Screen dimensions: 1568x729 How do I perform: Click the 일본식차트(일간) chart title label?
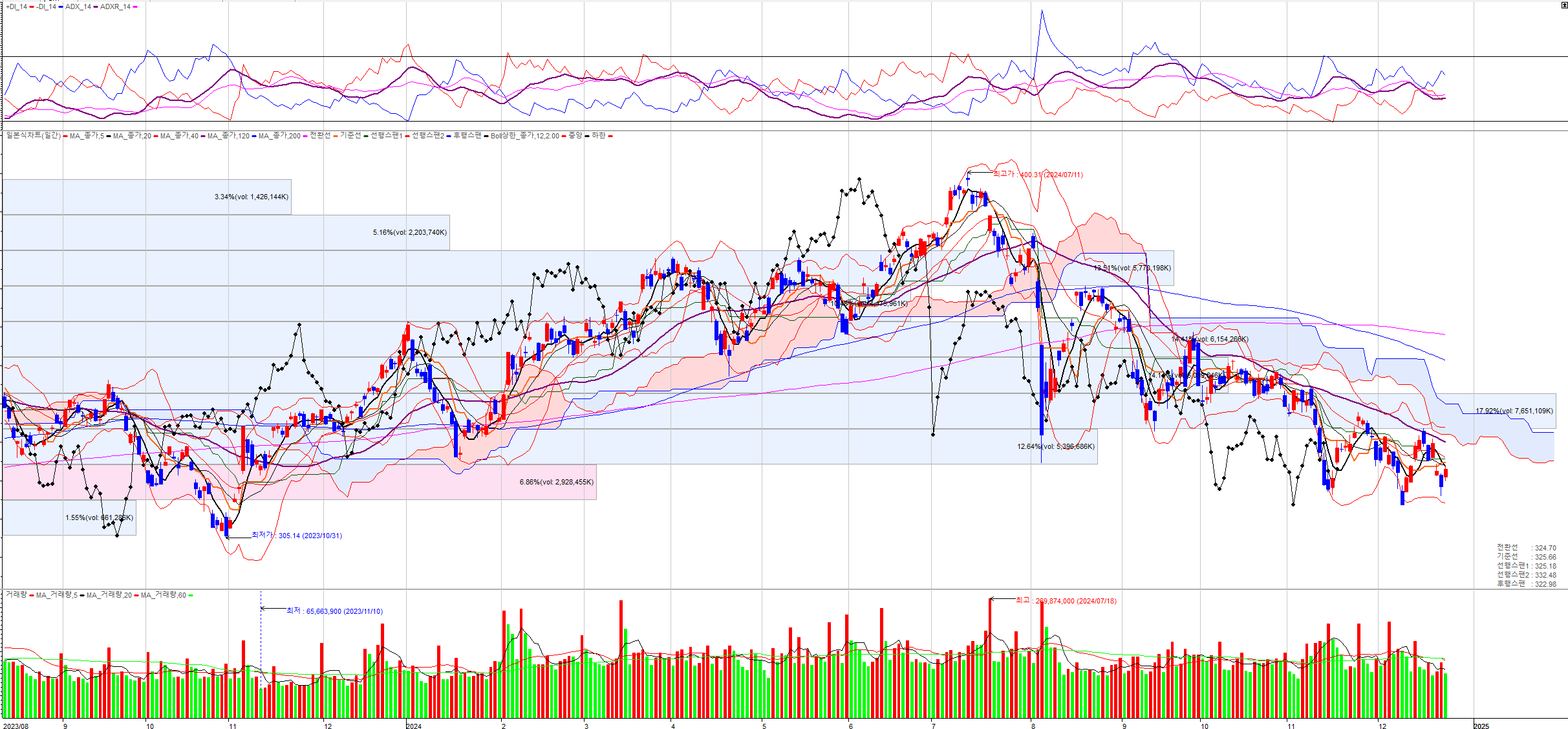pos(33,136)
